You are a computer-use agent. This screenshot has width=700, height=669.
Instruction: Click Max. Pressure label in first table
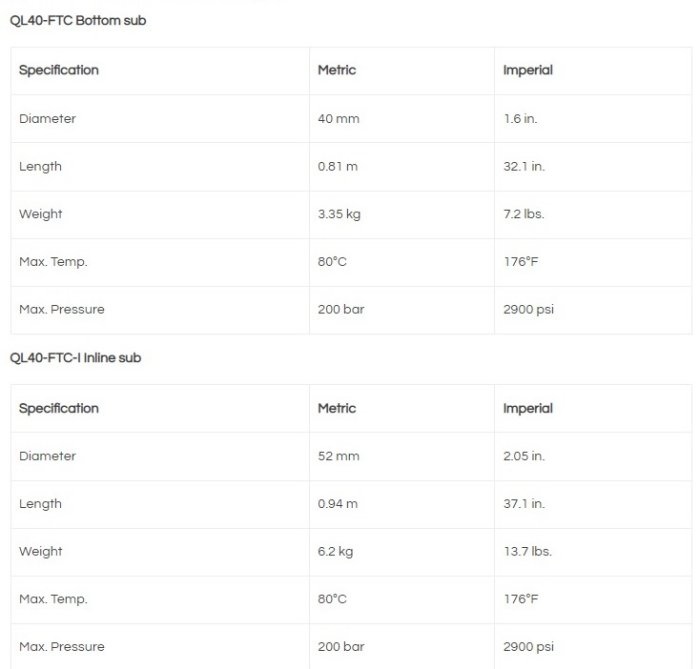coord(61,310)
